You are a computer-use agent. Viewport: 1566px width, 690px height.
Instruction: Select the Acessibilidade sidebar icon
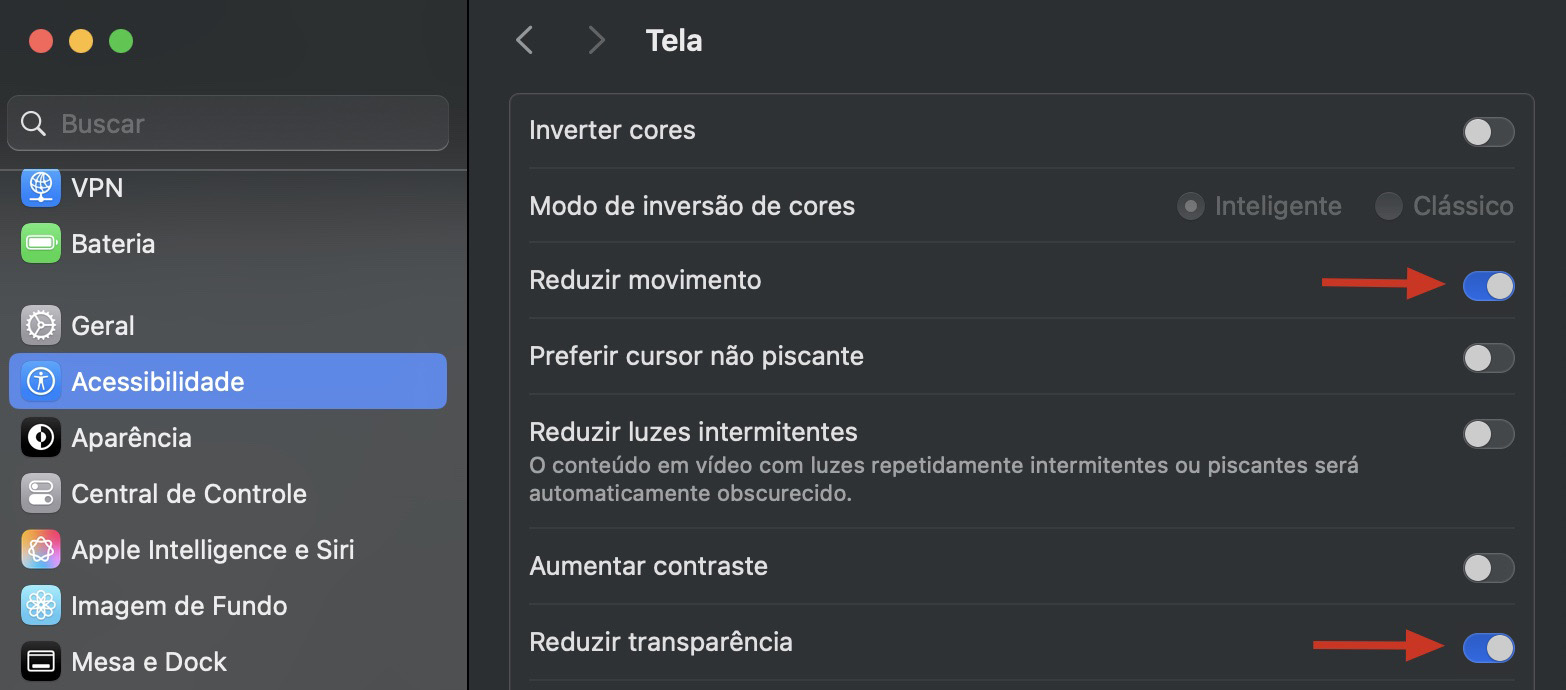click(x=42, y=381)
